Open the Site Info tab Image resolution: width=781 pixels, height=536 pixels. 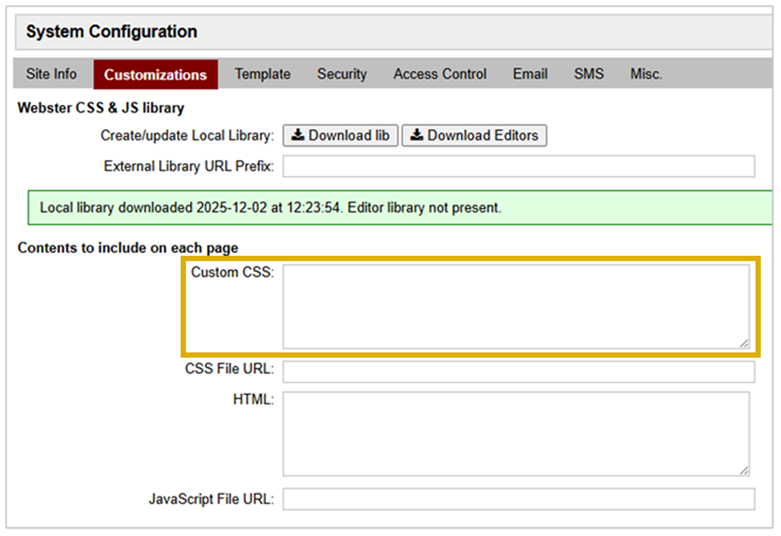tap(51, 74)
